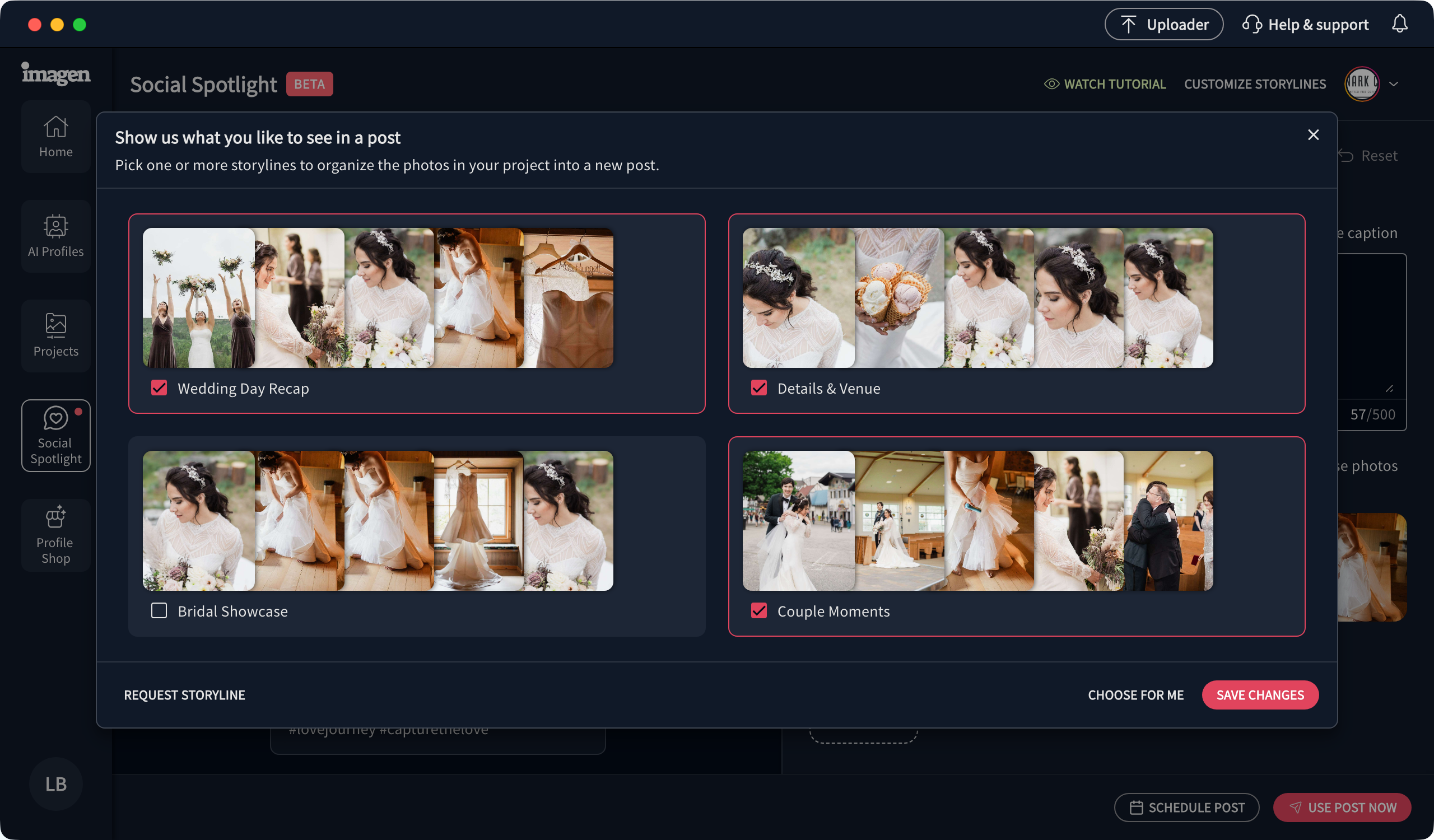Close the storyline dialog with X
Screen dimensions: 1434x840
[x=1313, y=135]
